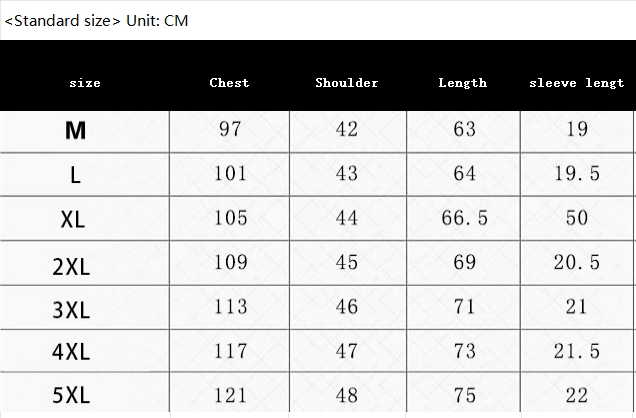Click the 2XL size row label
The image size is (636, 418).
click(x=71, y=265)
